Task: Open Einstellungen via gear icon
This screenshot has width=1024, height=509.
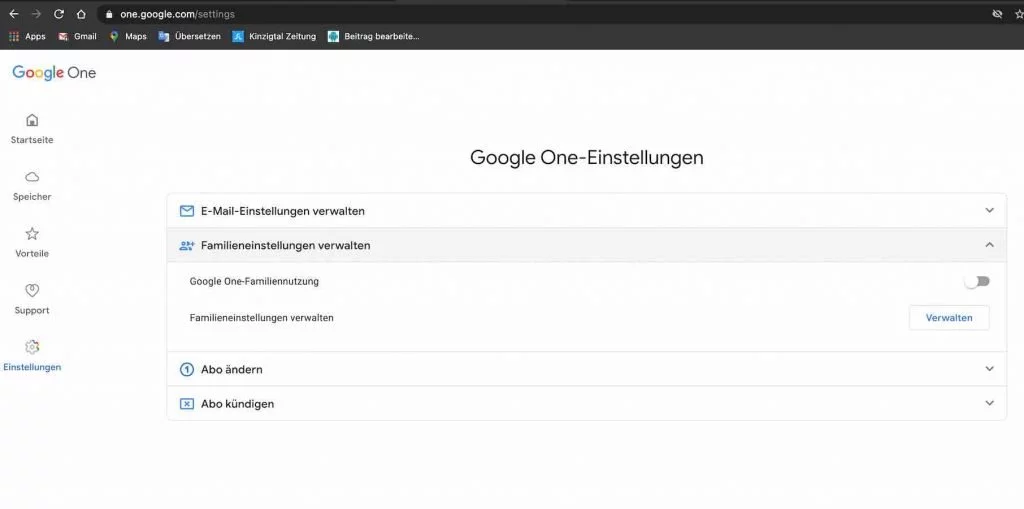Action: click(32, 347)
